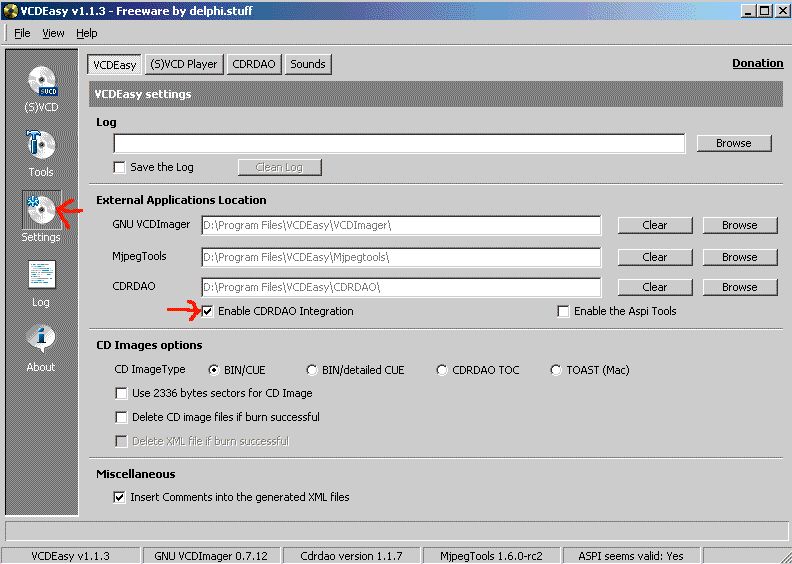Viewport: 792px width, 564px height.
Task: Switch to the (S)VCD Player tab
Action: (184, 64)
